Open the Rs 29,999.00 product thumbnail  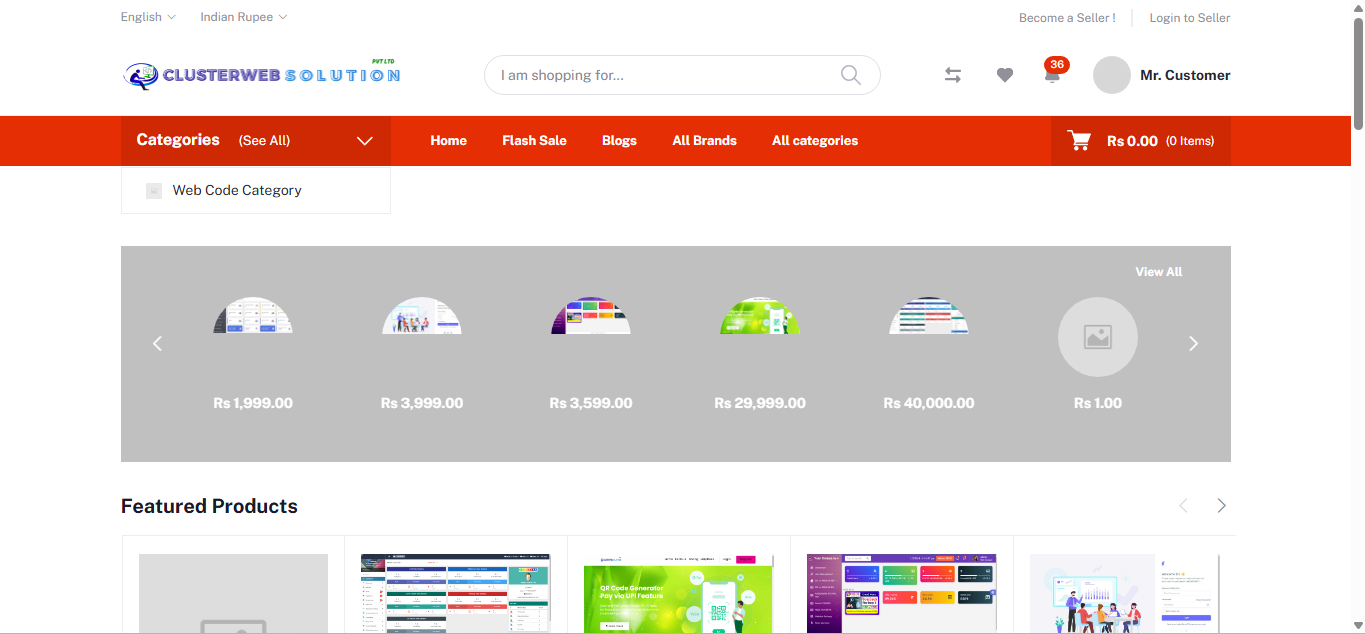pos(759,317)
